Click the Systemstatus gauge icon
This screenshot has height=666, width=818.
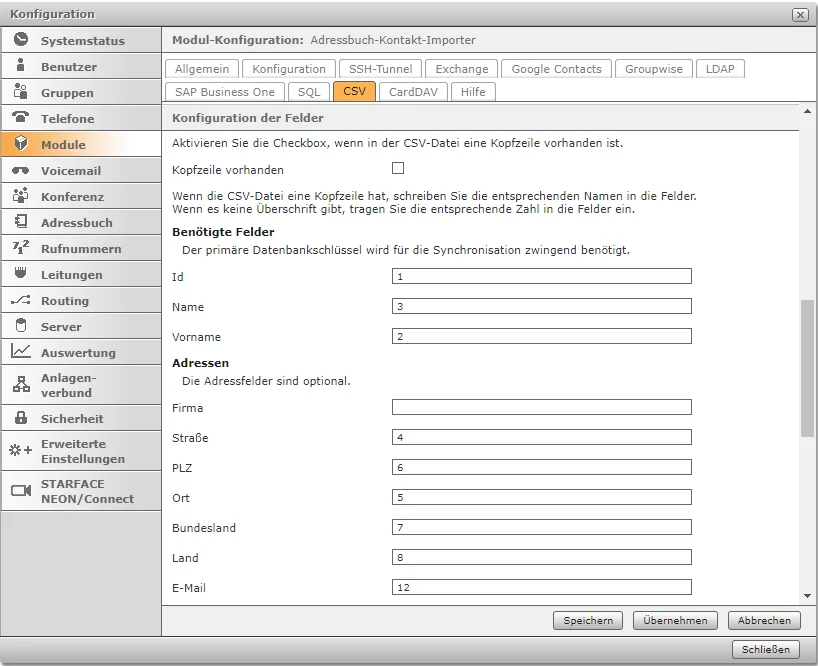coord(21,39)
